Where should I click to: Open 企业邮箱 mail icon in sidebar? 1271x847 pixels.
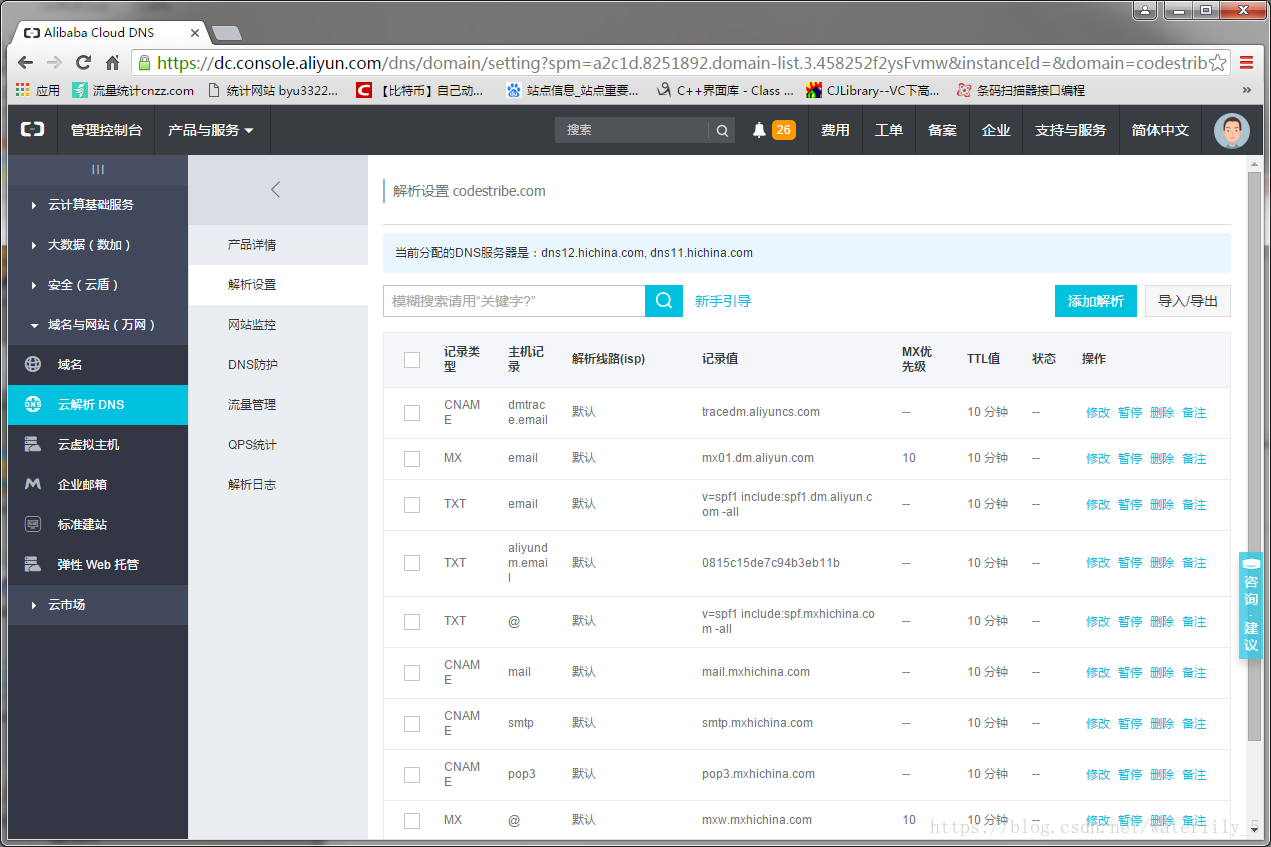(33, 484)
